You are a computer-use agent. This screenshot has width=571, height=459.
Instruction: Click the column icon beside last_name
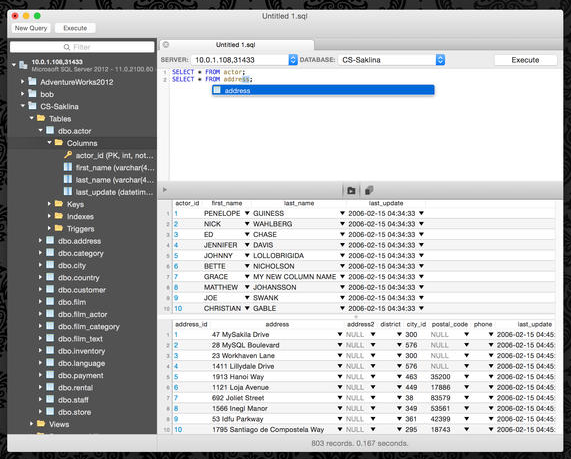click(68, 179)
